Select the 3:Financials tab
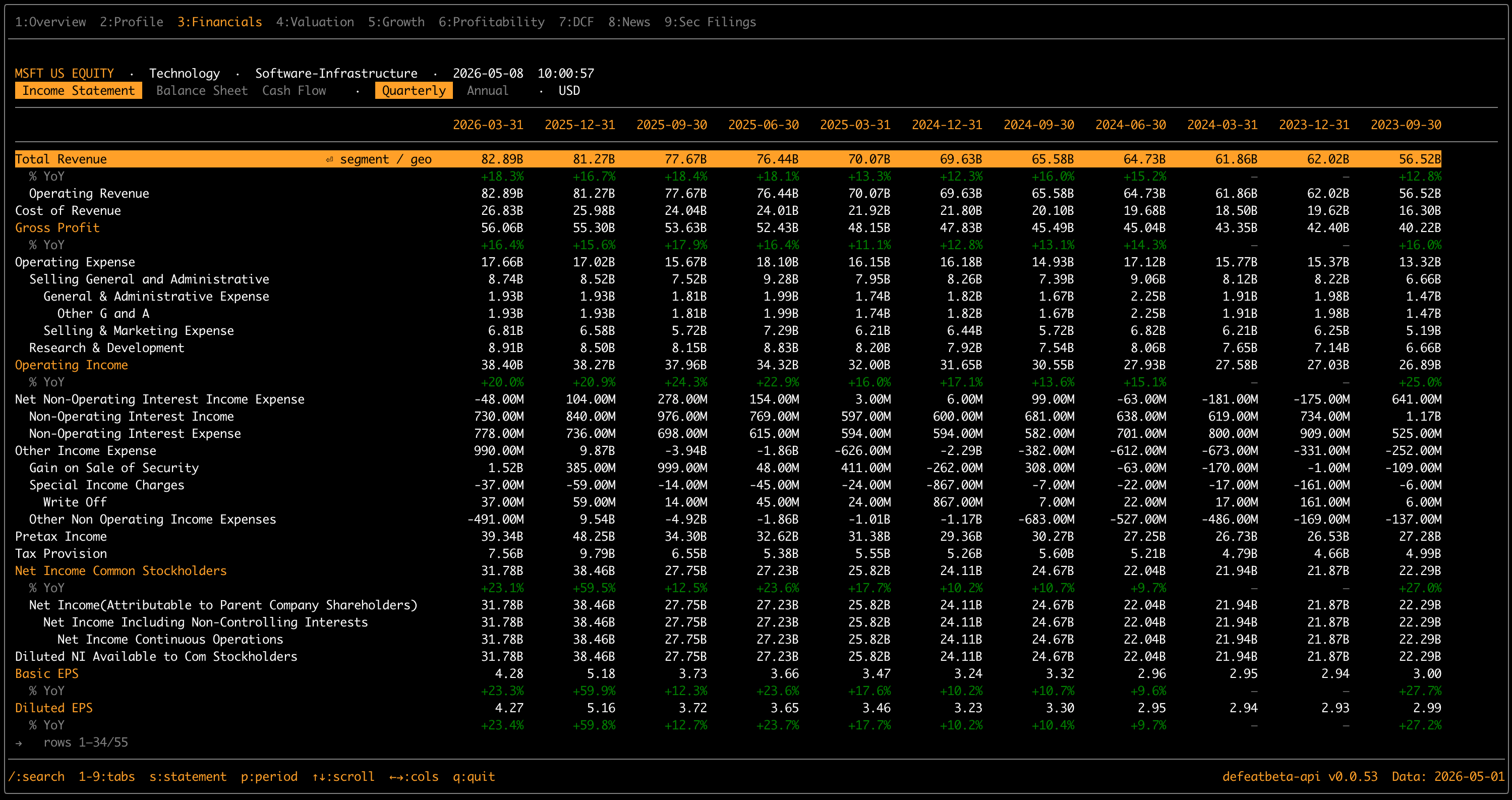This screenshot has height=800, width=1512. 220,22
